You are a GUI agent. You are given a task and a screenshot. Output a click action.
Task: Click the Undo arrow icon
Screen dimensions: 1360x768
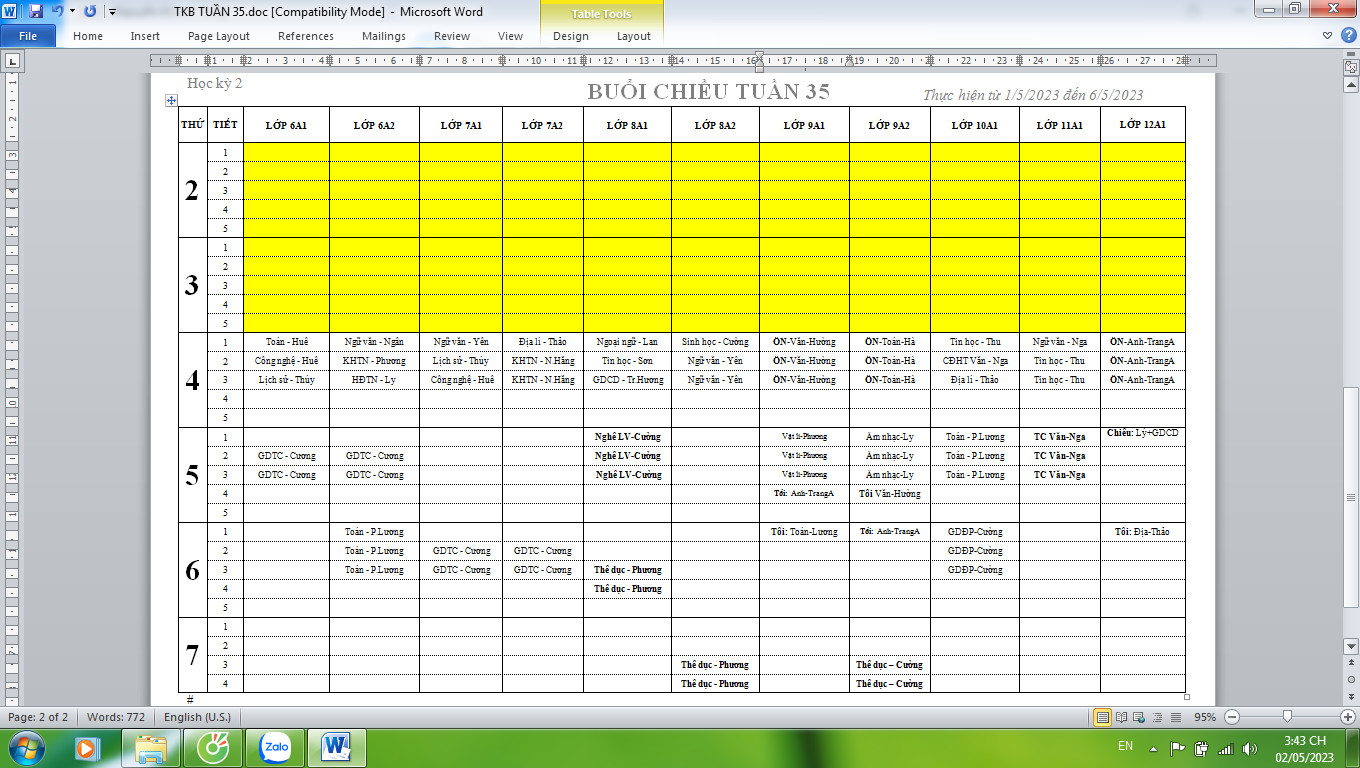57,12
